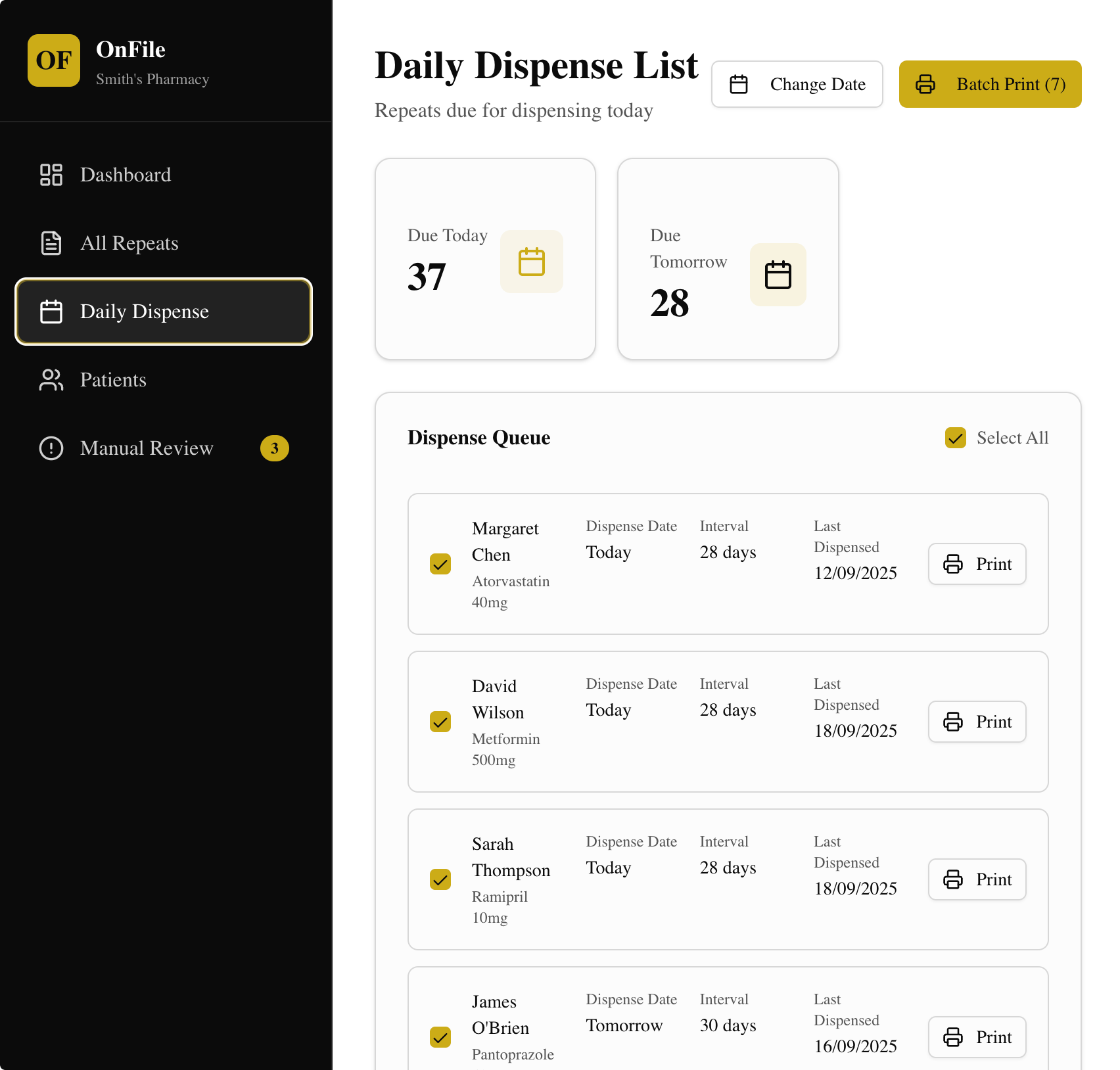Click the All Repeats document icon
1120x1070 pixels.
[x=51, y=243]
